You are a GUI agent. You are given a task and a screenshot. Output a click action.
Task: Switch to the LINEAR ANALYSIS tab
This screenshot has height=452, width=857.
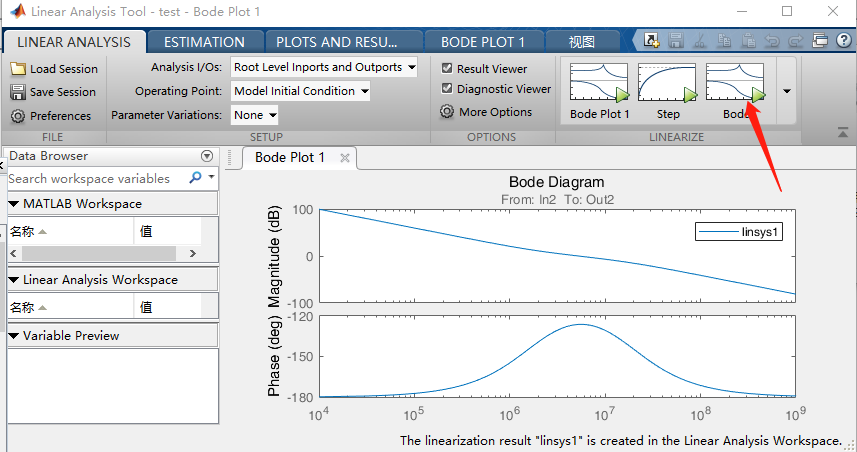tap(74, 42)
